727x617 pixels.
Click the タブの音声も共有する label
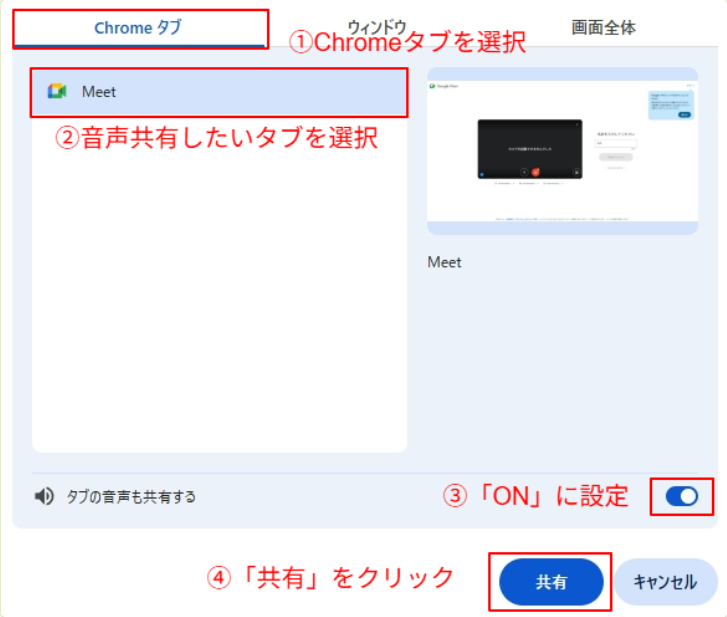131,497
